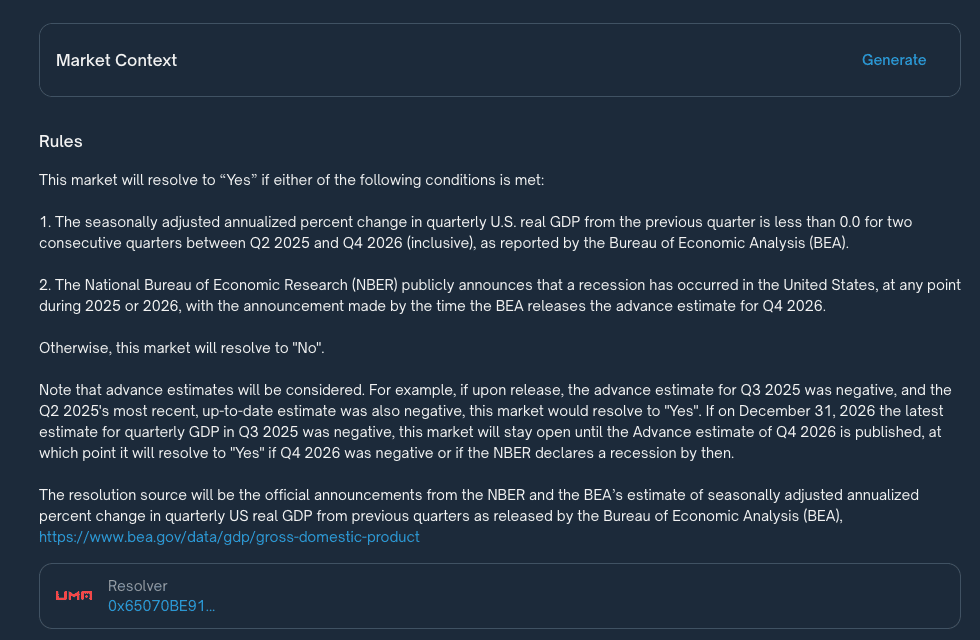Click the Generate button in Market Context
This screenshot has height=640, width=980.
[893, 60]
